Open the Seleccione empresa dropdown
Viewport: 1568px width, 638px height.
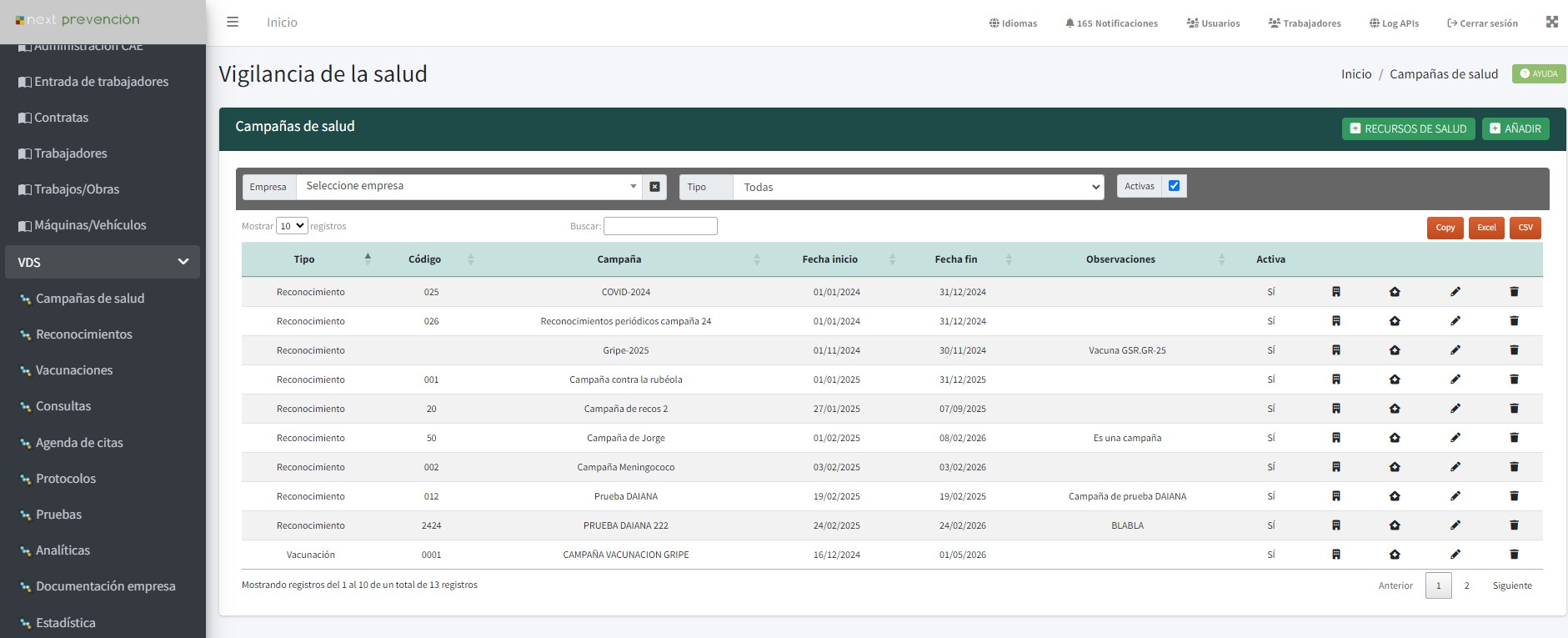coord(469,186)
